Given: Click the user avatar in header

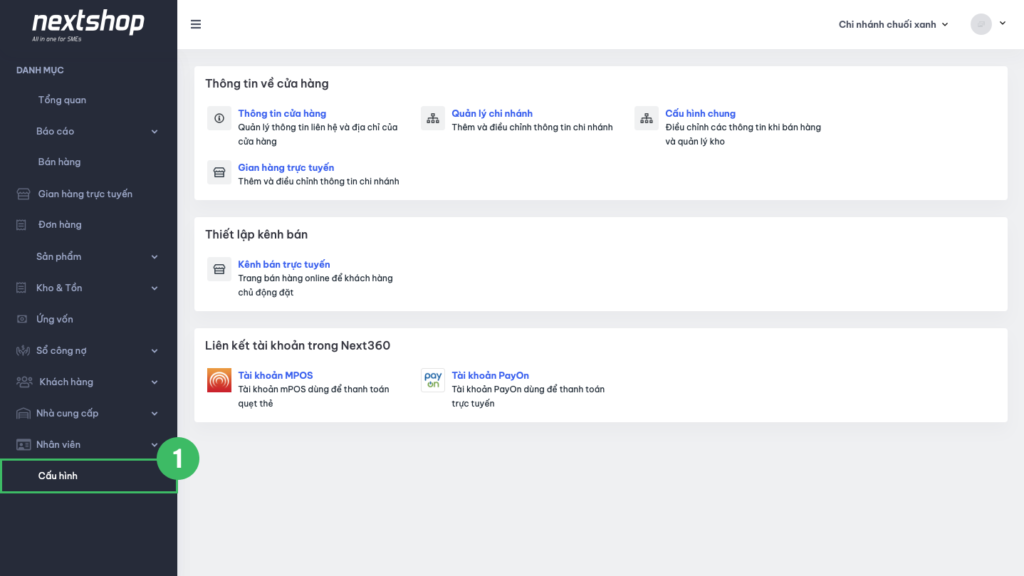Looking at the screenshot, I should tap(981, 24).
